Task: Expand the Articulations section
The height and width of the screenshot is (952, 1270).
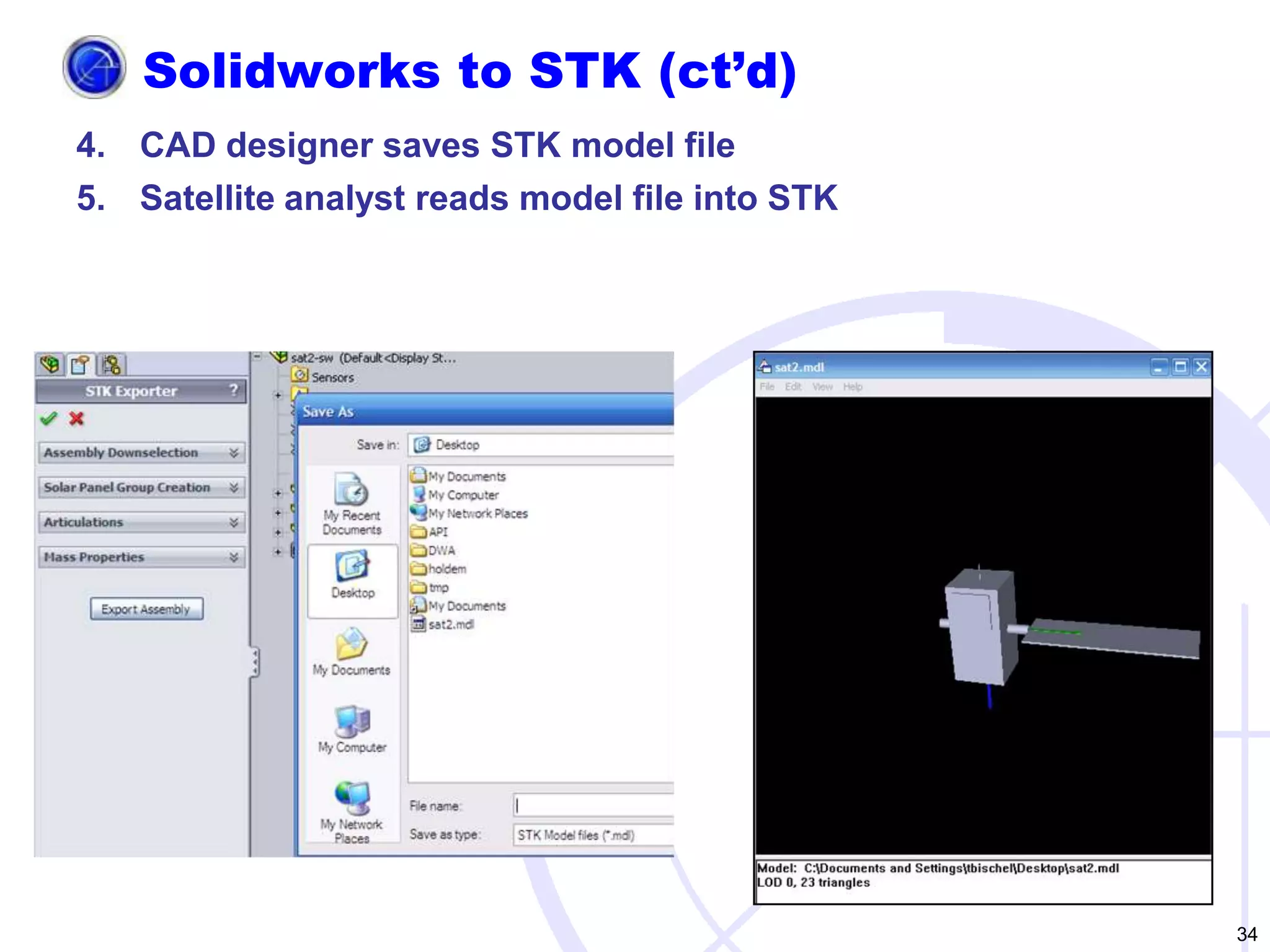Action: click(x=142, y=522)
